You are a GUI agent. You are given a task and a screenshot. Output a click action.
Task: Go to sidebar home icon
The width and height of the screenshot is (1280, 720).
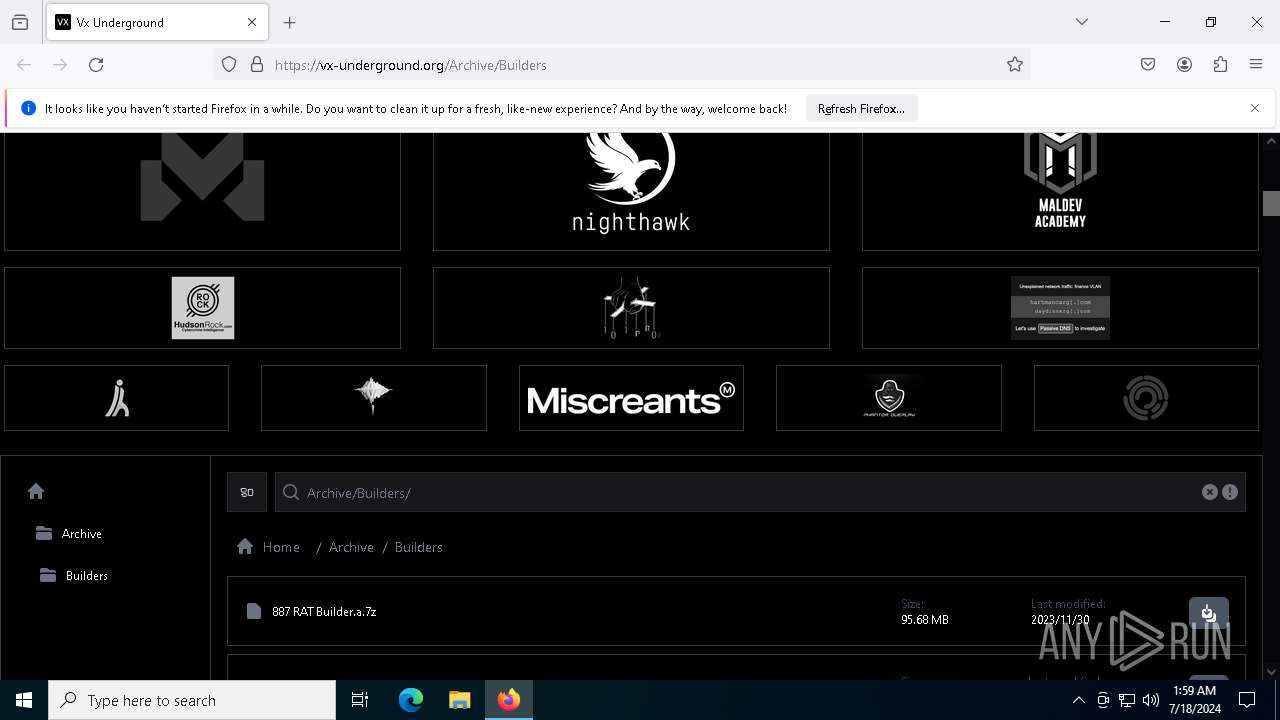click(x=36, y=491)
